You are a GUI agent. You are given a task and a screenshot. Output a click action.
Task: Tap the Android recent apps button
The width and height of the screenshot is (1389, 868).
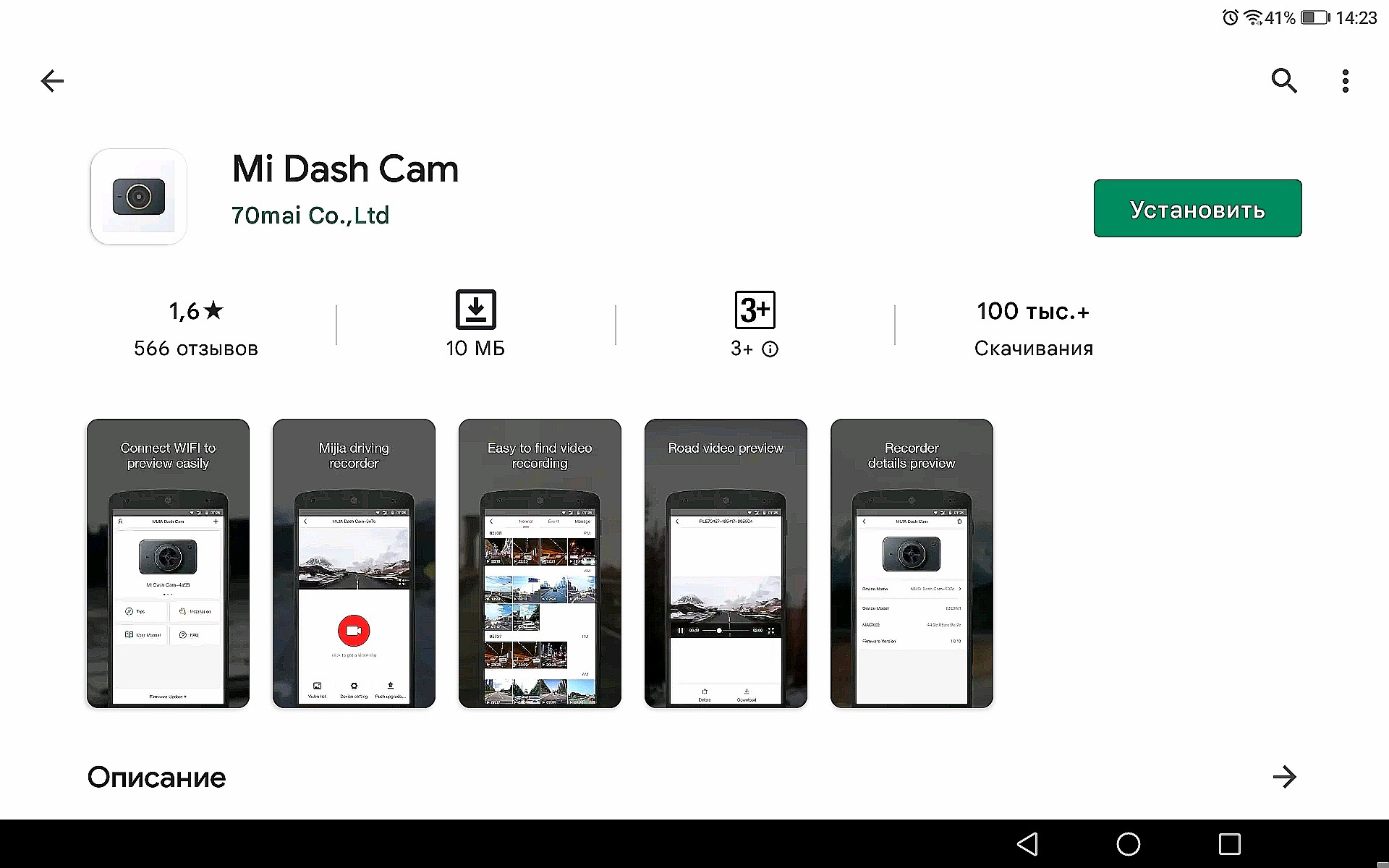pyautogui.click(x=1230, y=844)
